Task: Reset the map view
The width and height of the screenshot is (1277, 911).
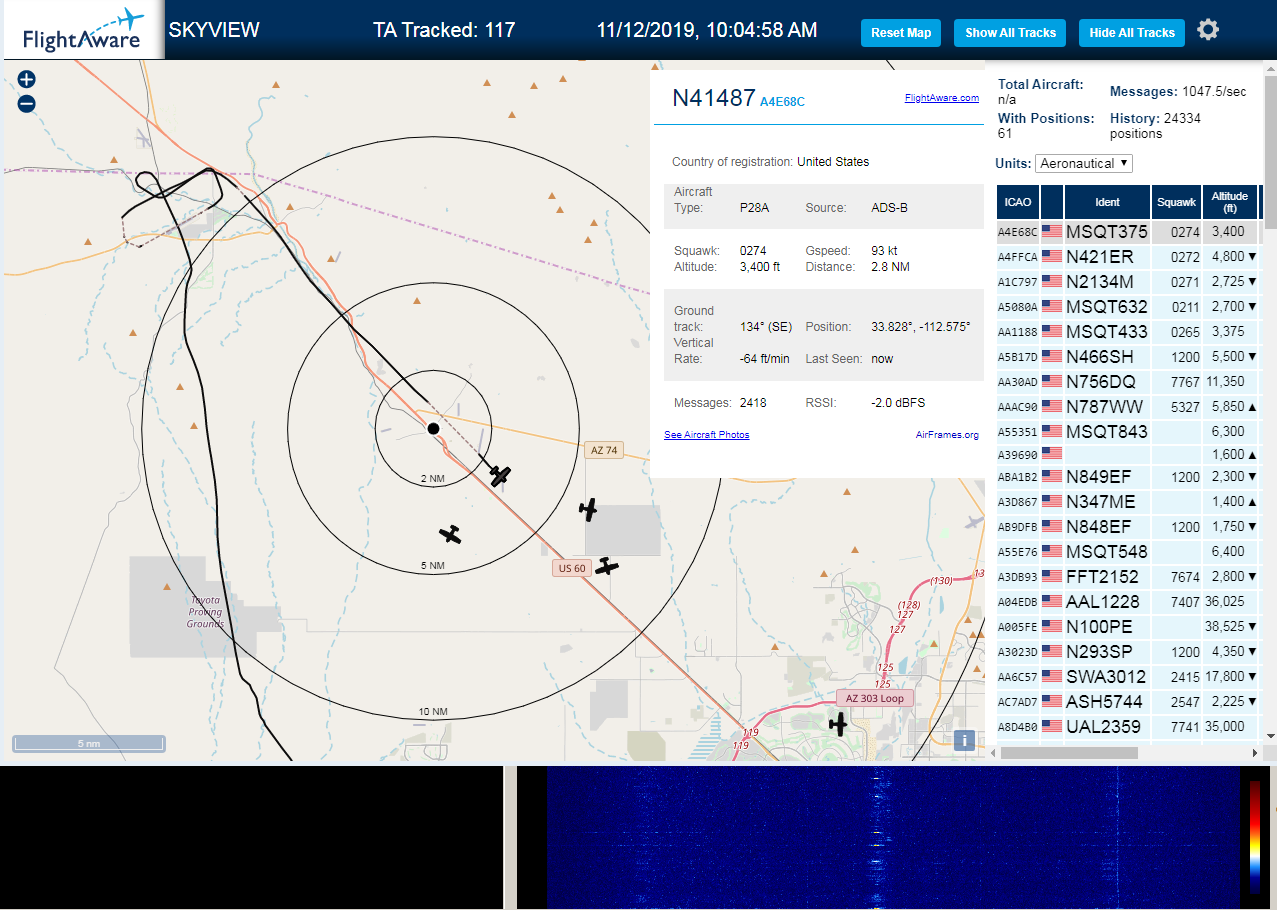Action: pyautogui.click(x=901, y=32)
